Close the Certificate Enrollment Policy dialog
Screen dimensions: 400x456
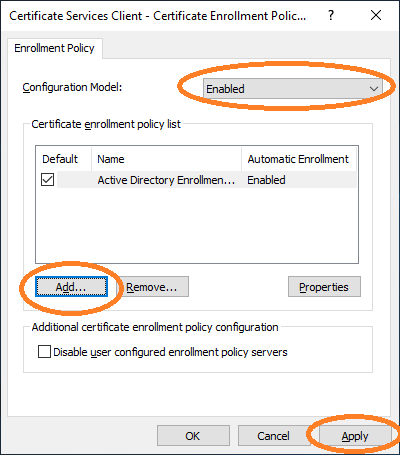pos(376,15)
